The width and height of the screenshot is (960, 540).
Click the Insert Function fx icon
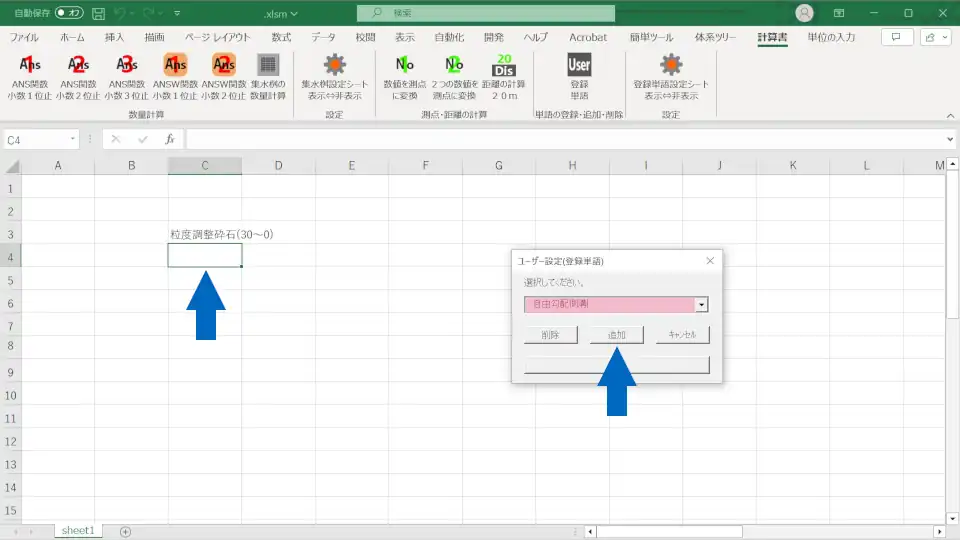click(x=170, y=140)
